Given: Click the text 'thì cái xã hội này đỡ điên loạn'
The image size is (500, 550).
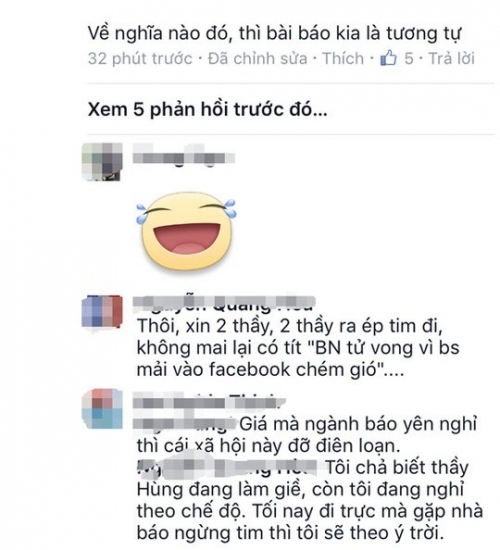Looking at the screenshot, I should click(268, 446).
